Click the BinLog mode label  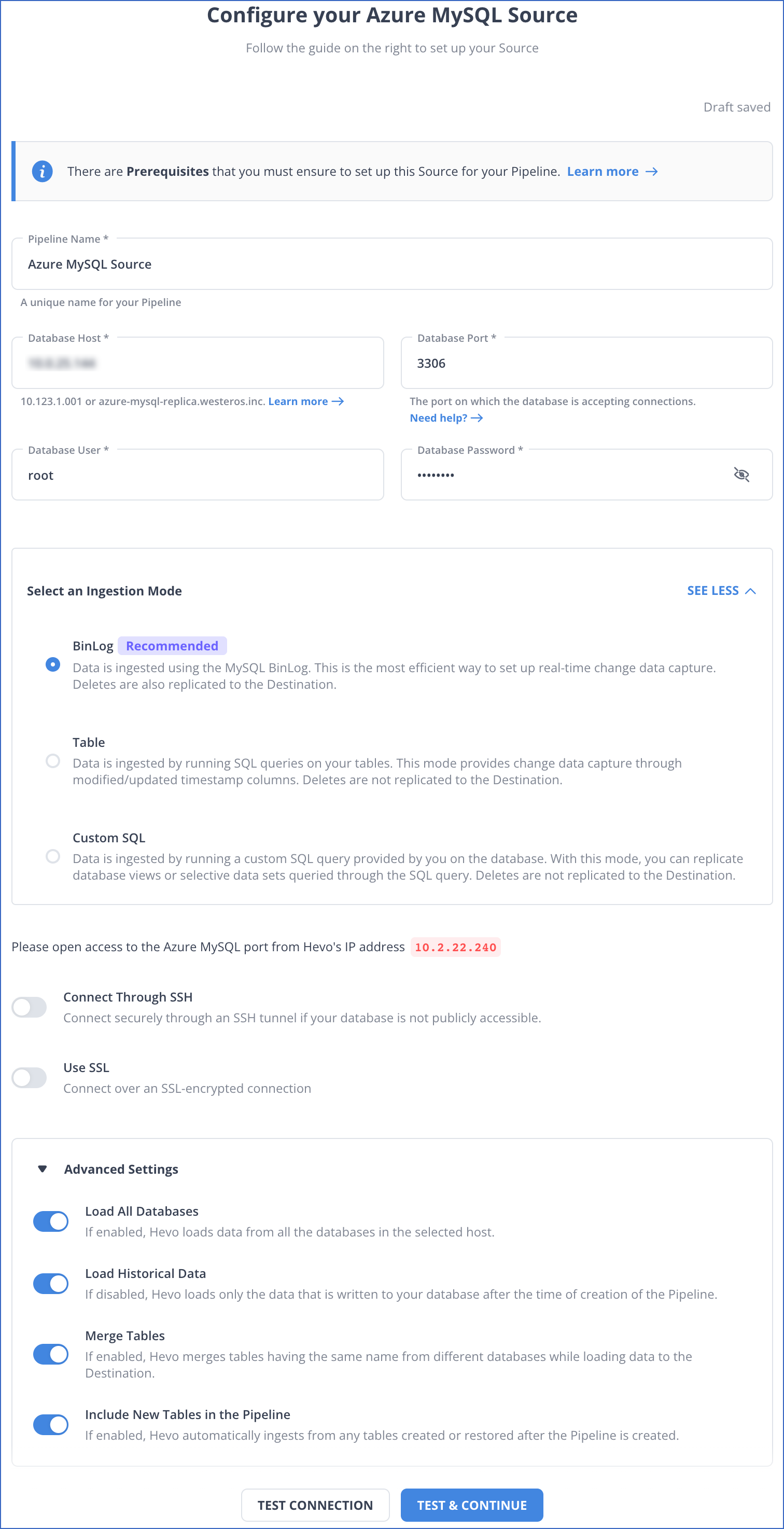tap(93, 646)
